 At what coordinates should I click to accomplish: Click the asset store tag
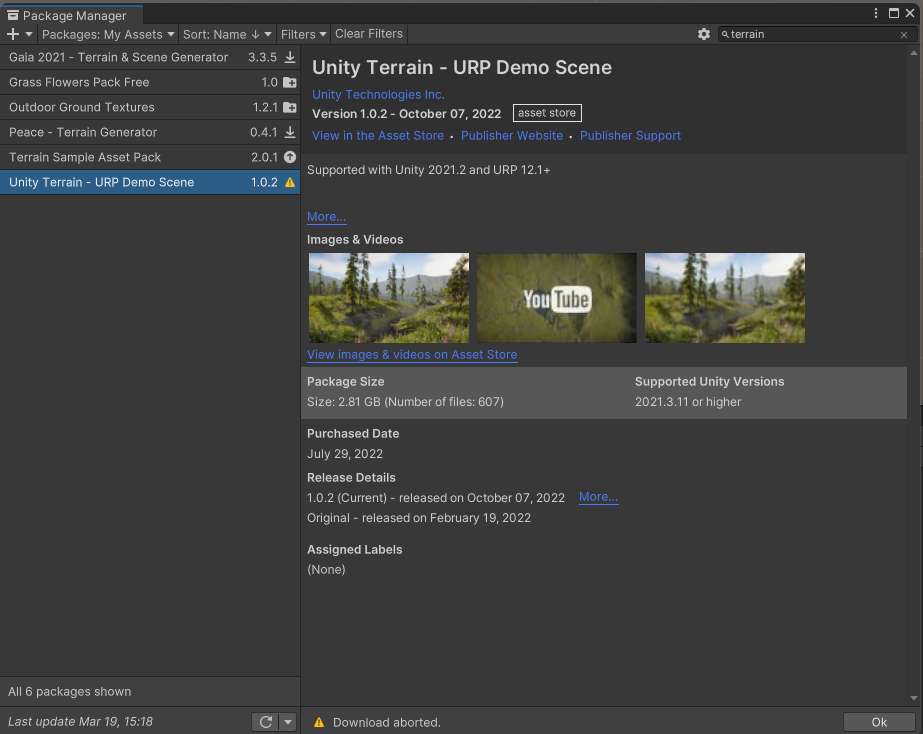(547, 113)
